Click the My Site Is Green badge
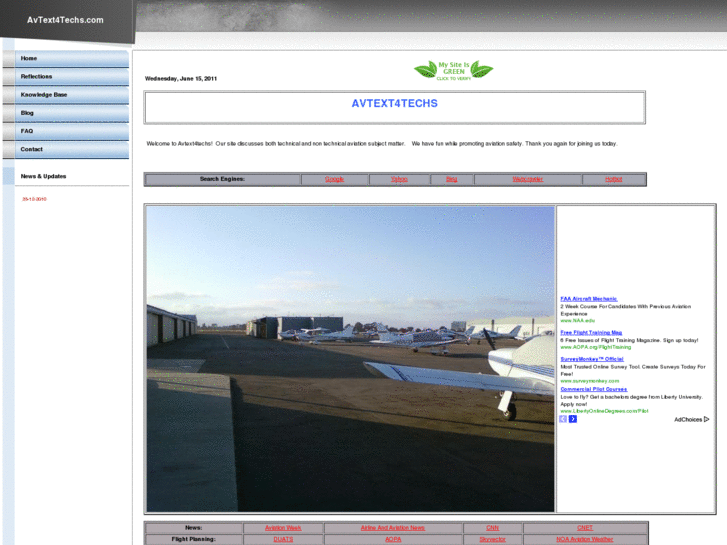The height and width of the screenshot is (545, 727). [453, 70]
